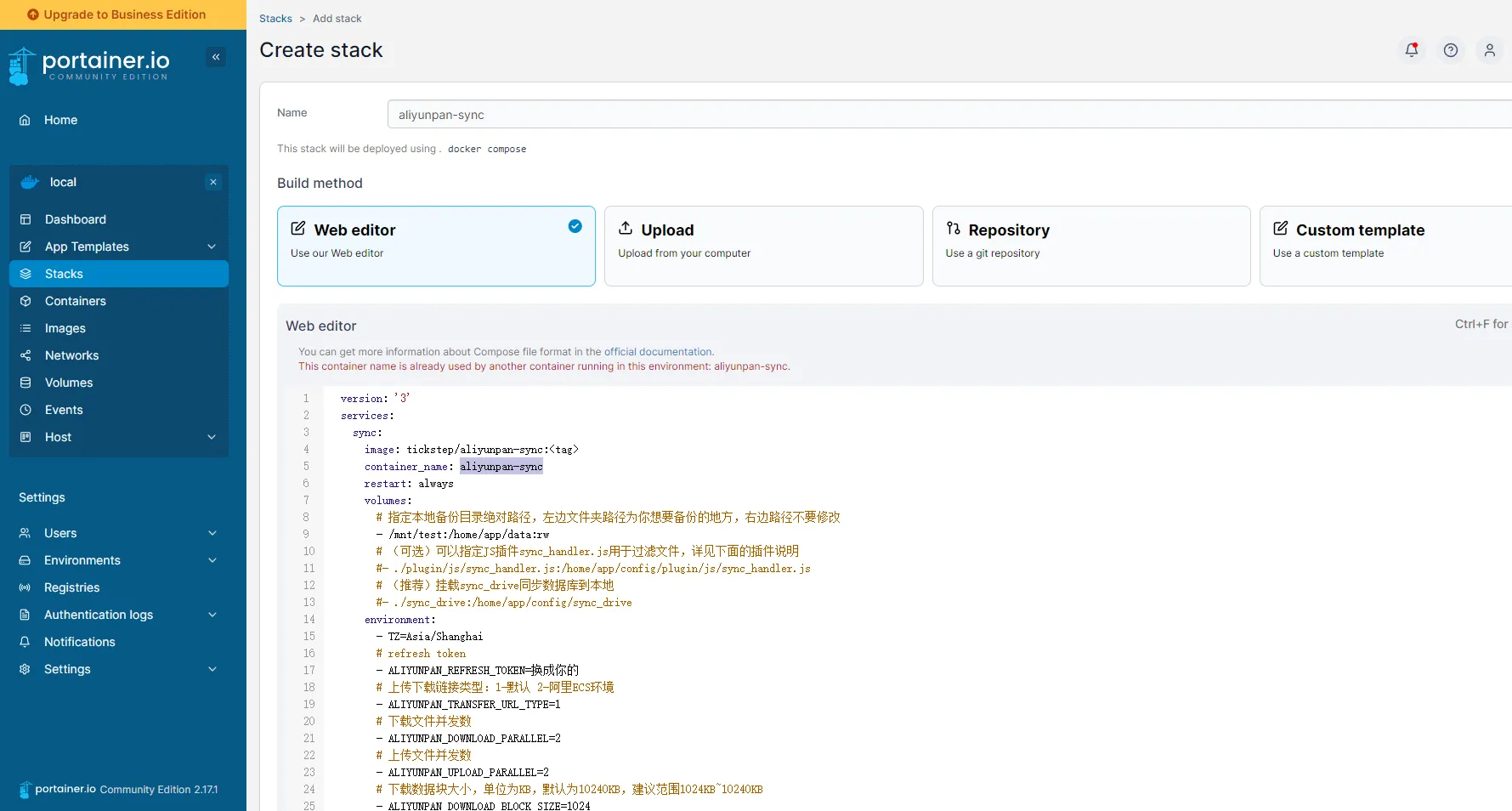Expand the Host submenu chevron
Viewport: 1512px width, 811px height.
[212, 437]
